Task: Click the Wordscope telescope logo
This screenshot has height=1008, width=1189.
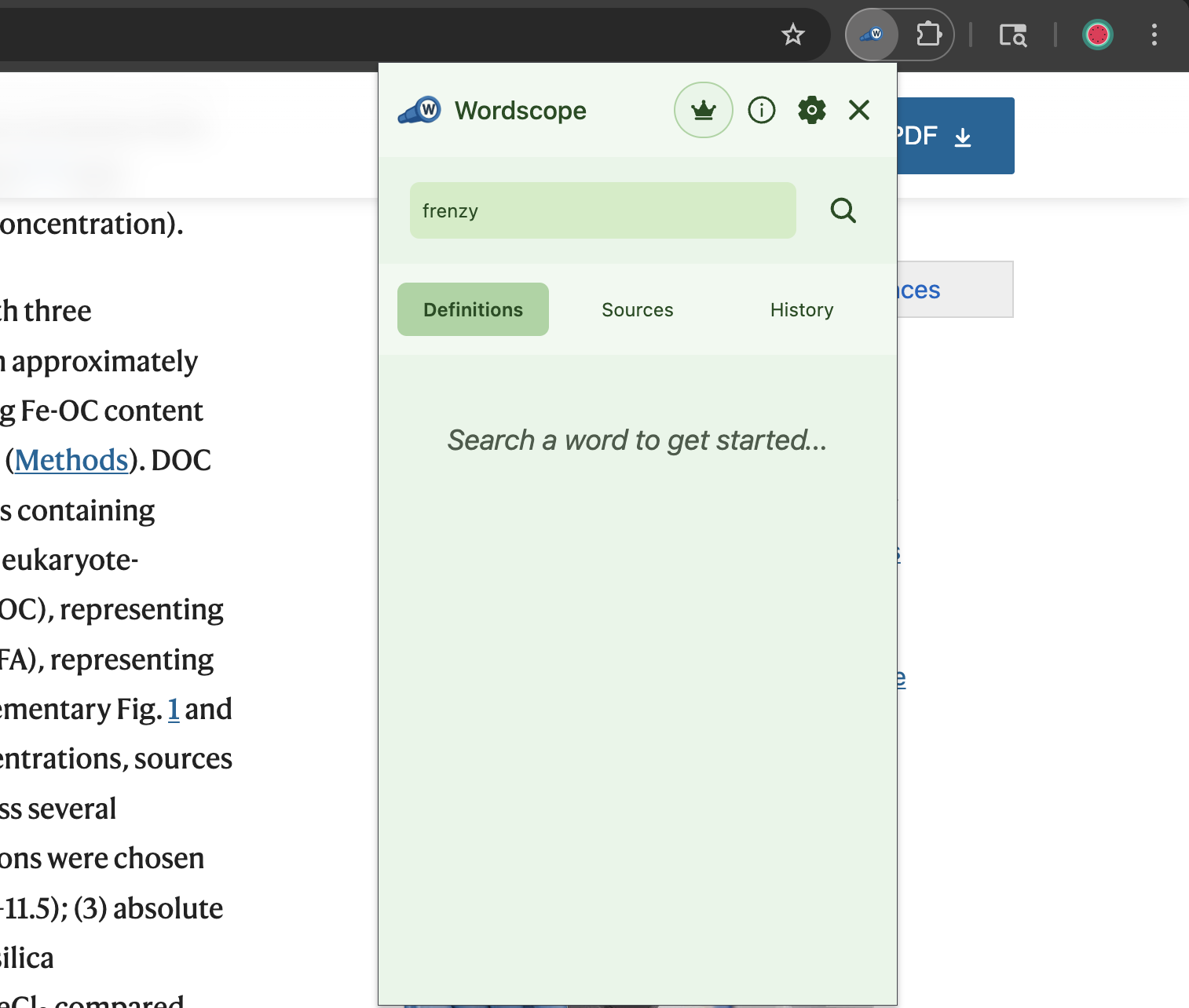Action: pos(419,110)
